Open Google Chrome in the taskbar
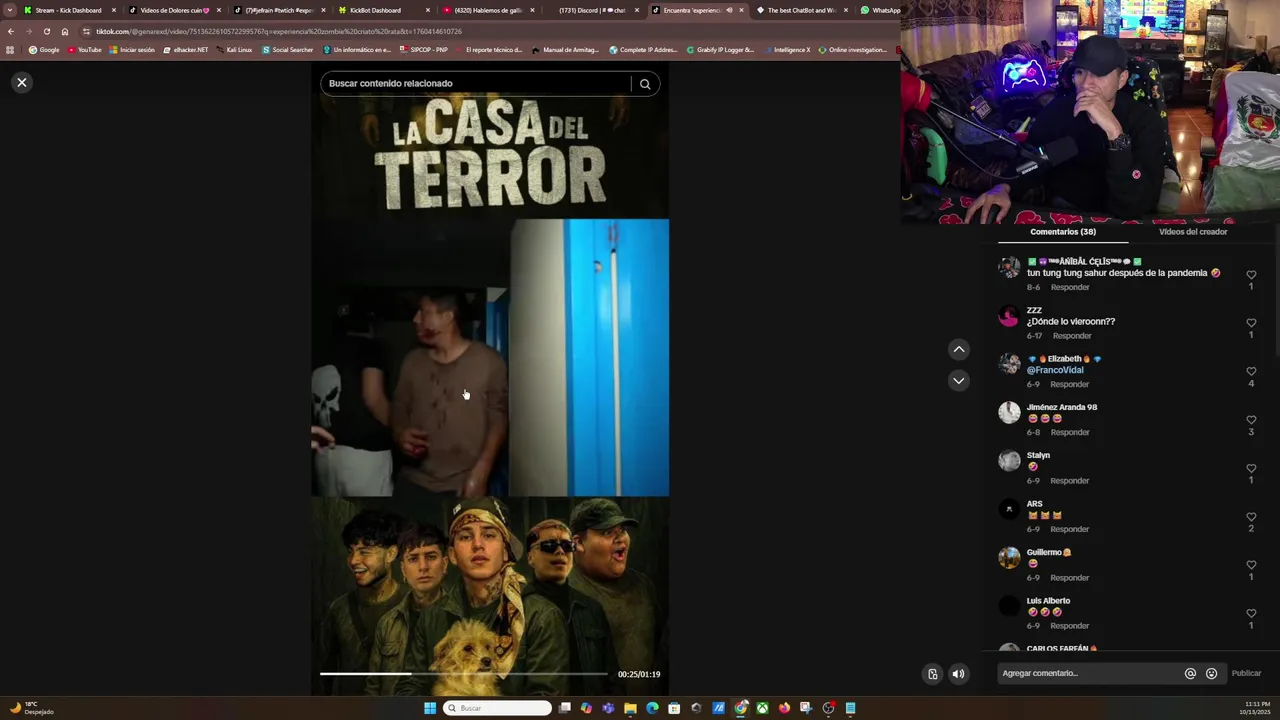This screenshot has height=720, width=1280. pyautogui.click(x=741, y=708)
